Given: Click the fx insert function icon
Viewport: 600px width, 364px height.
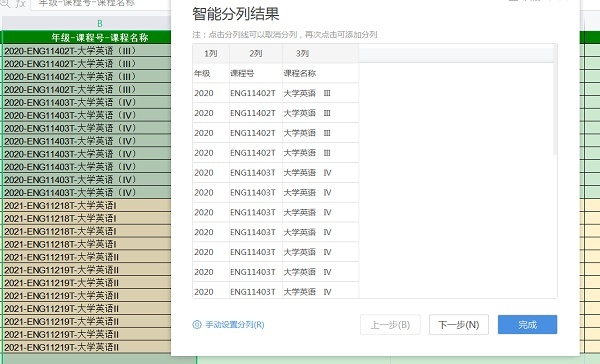Looking at the screenshot, I should point(20,4).
